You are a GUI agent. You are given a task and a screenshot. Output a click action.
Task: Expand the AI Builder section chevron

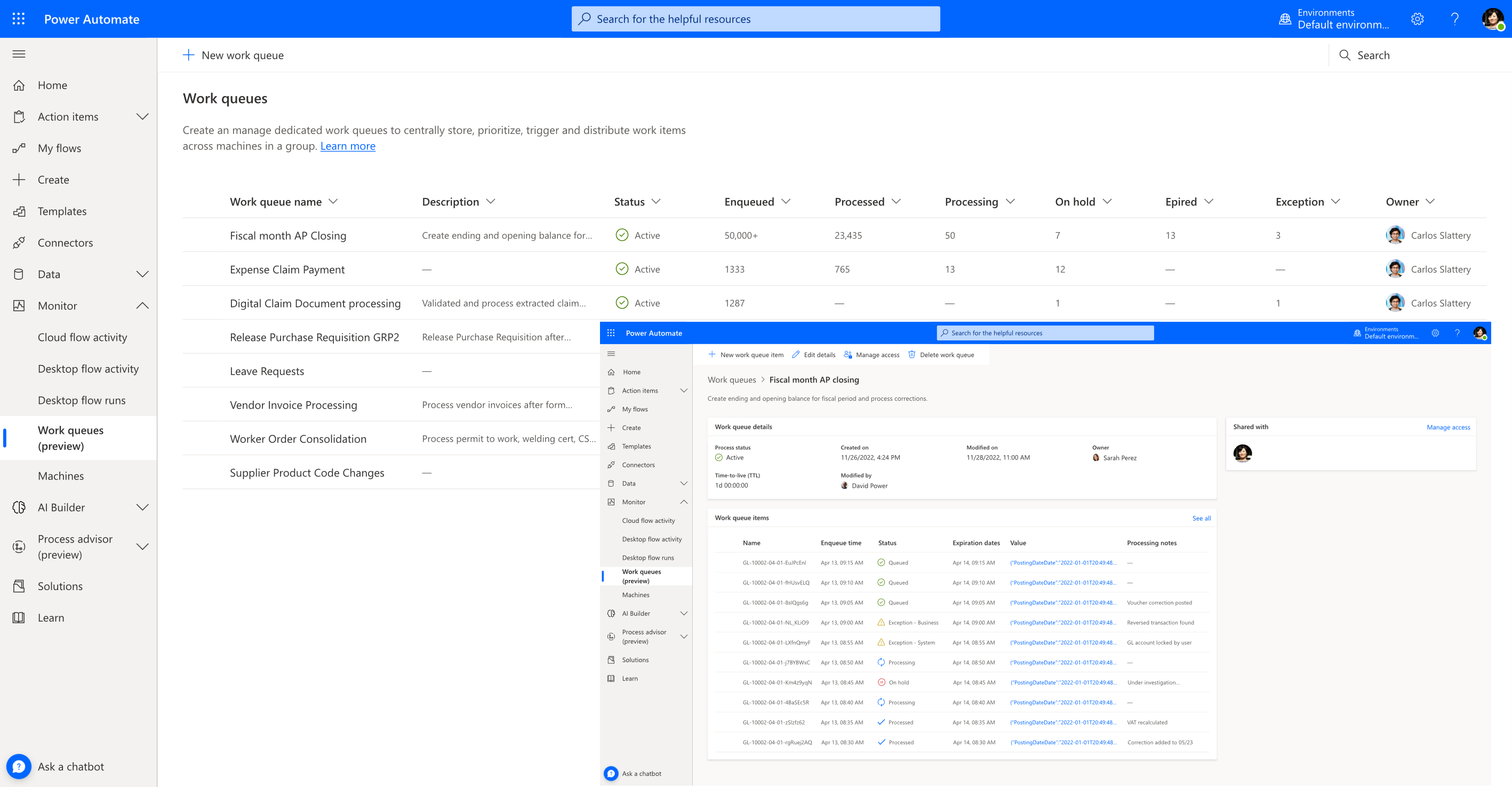[142, 507]
